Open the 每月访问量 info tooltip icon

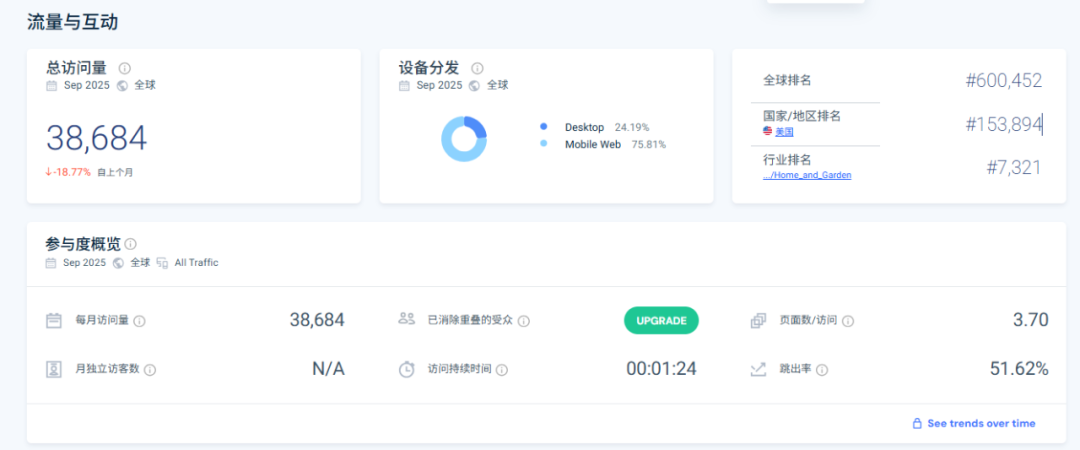[140, 321]
